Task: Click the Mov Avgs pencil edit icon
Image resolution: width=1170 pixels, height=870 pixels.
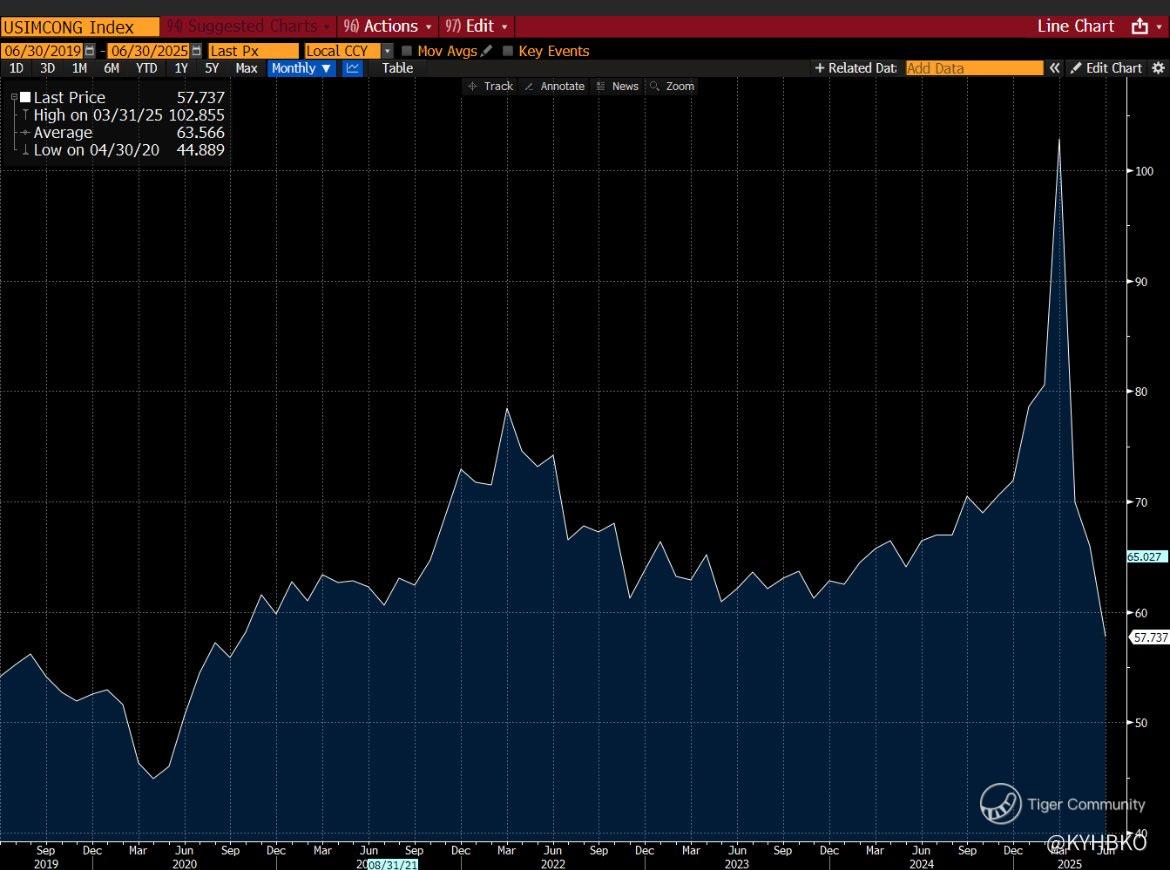Action: [487, 50]
